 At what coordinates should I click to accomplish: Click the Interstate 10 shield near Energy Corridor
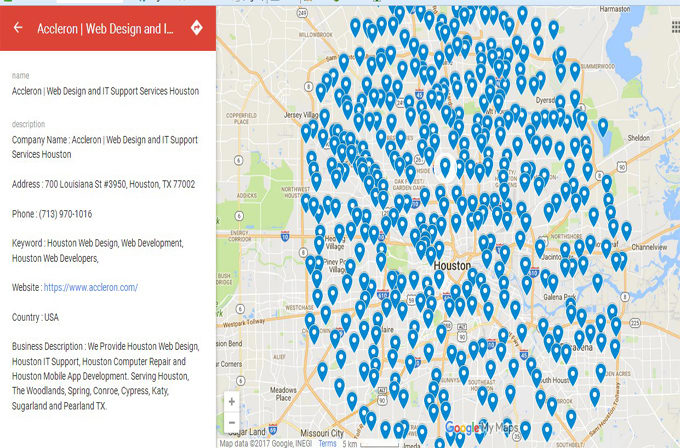click(x=285, y=236)
